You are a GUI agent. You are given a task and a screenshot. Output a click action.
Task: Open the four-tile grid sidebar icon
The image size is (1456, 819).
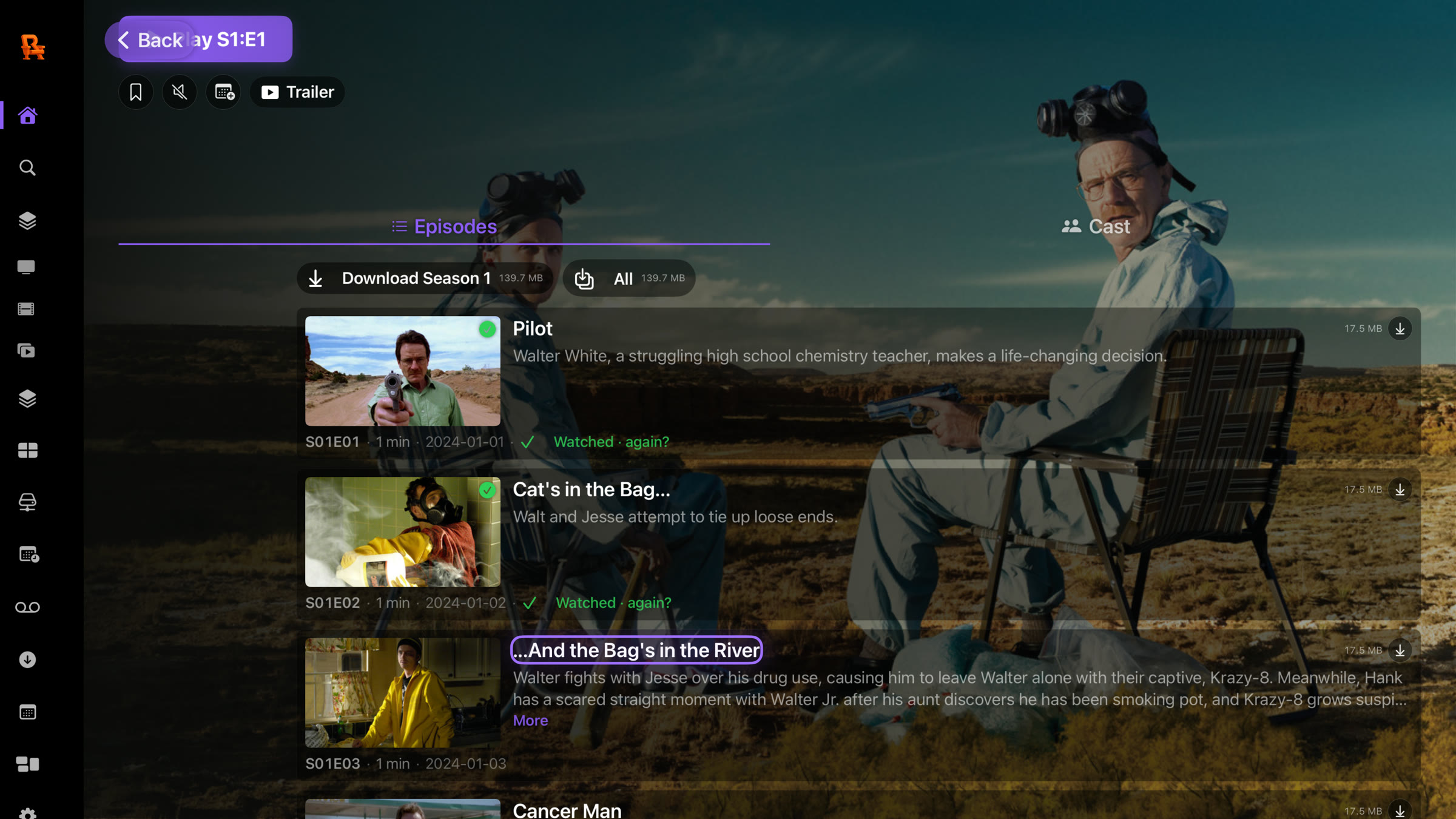click(27, 450)
